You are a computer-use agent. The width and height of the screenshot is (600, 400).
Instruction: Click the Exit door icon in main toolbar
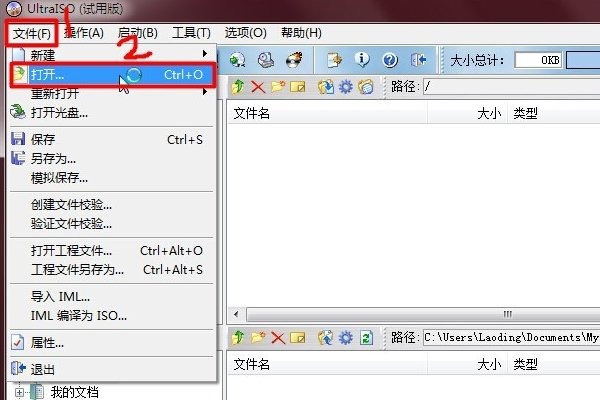click(x=418, y=60)
